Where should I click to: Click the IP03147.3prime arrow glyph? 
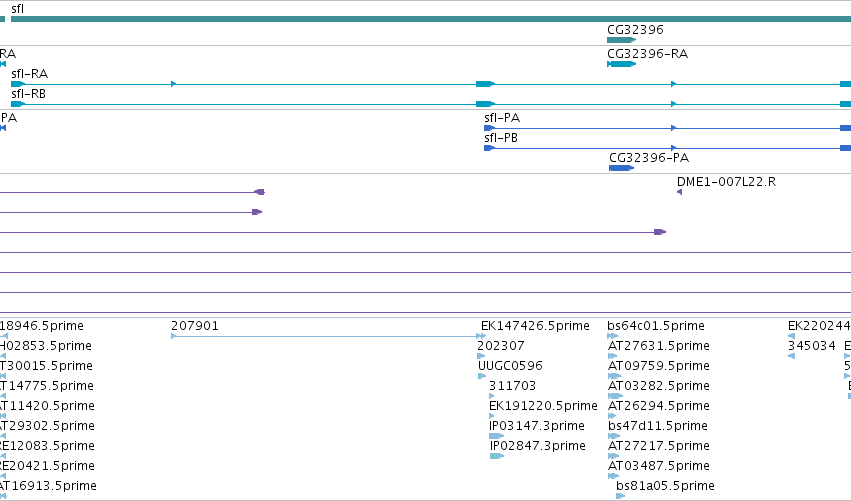point(497,436)
